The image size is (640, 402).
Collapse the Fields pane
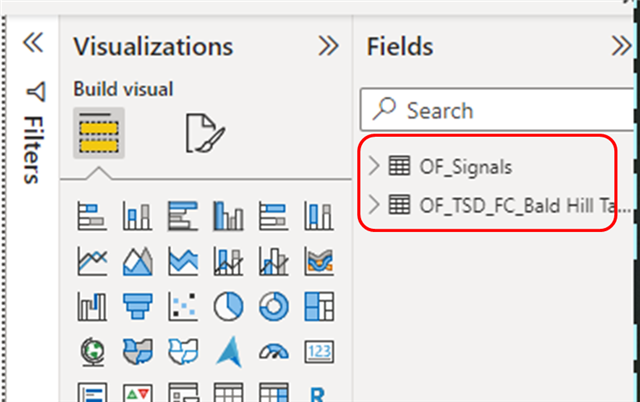tap(621, 46)
